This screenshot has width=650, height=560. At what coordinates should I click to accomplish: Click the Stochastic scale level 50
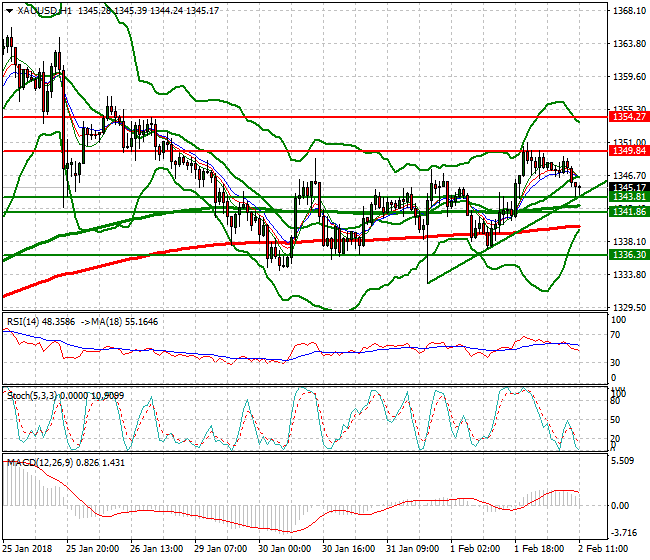point(616,420)
